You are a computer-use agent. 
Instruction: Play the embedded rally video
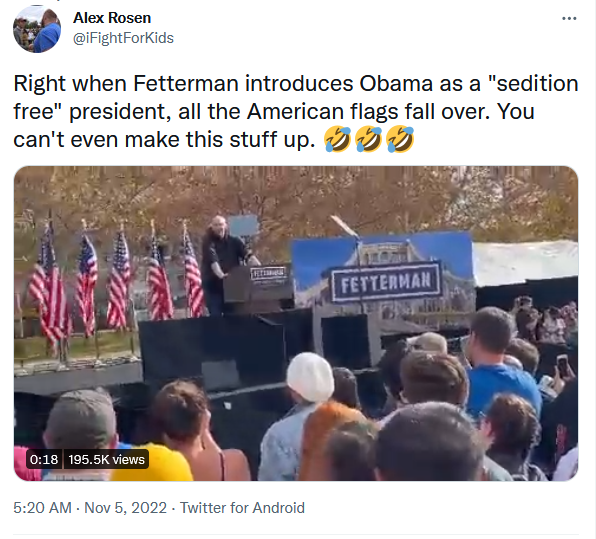pyautogui.click(x=296, y=323)
